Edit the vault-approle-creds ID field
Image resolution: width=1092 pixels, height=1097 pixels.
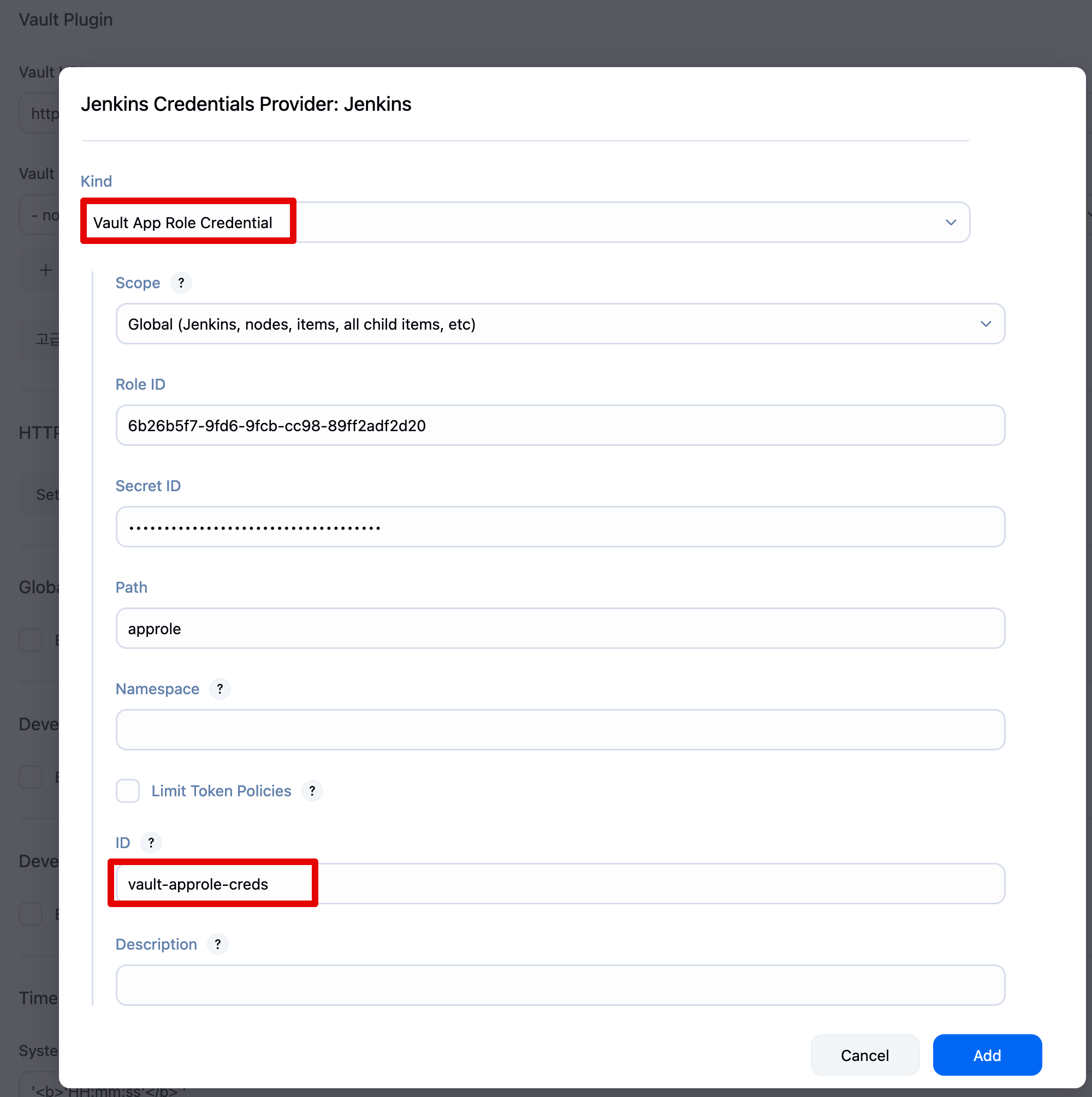[560, 884]
